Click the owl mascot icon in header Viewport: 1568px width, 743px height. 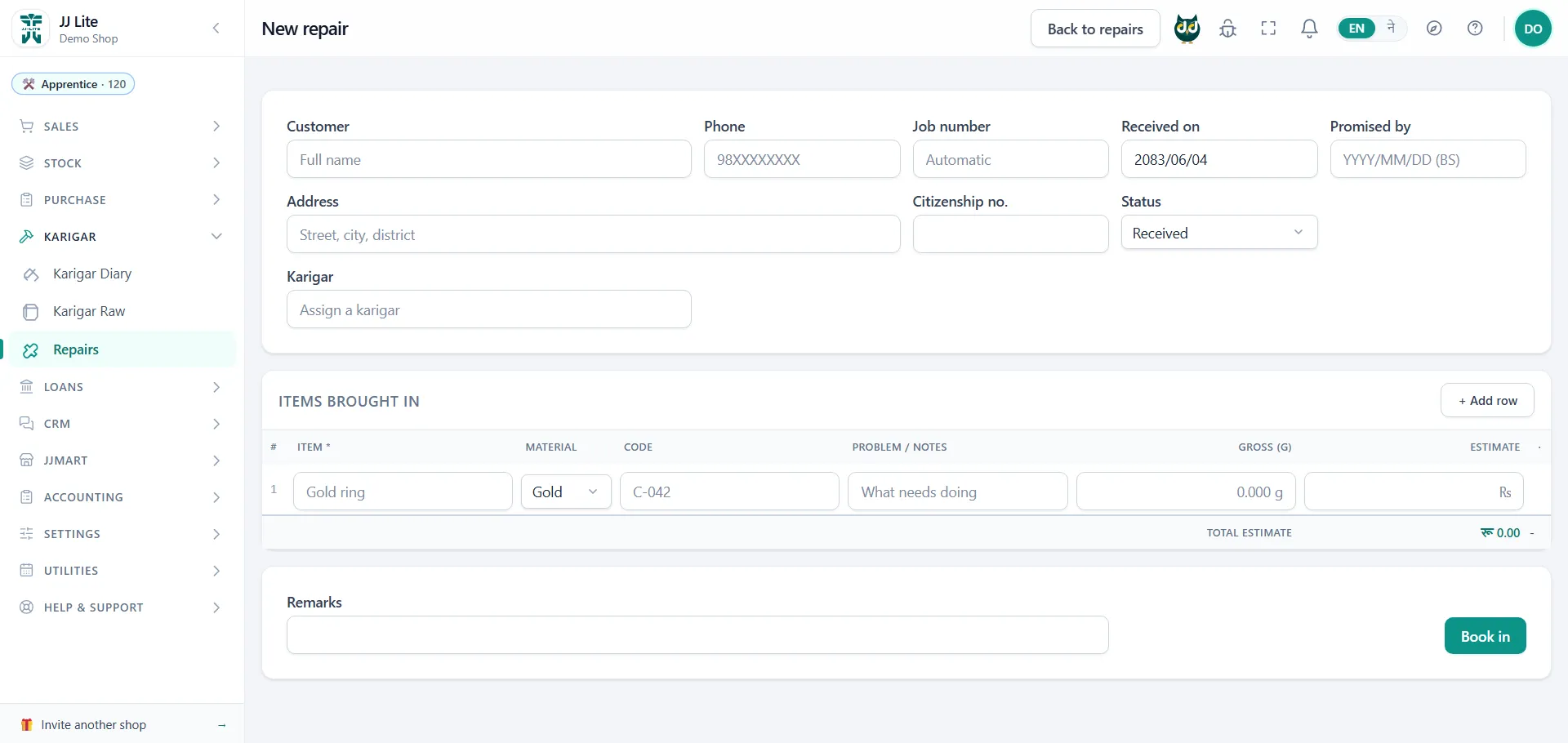[1187, 29]
